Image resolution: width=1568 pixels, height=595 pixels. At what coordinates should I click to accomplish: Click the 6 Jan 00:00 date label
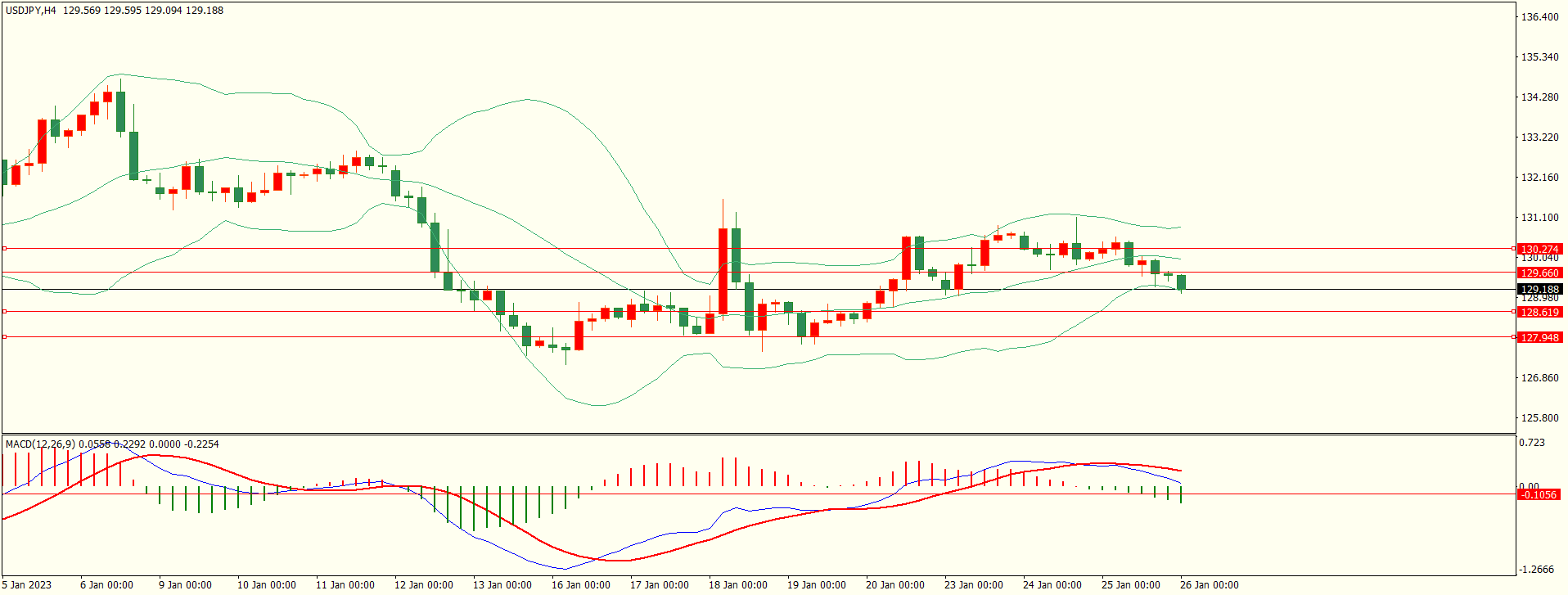coord(106,584)
